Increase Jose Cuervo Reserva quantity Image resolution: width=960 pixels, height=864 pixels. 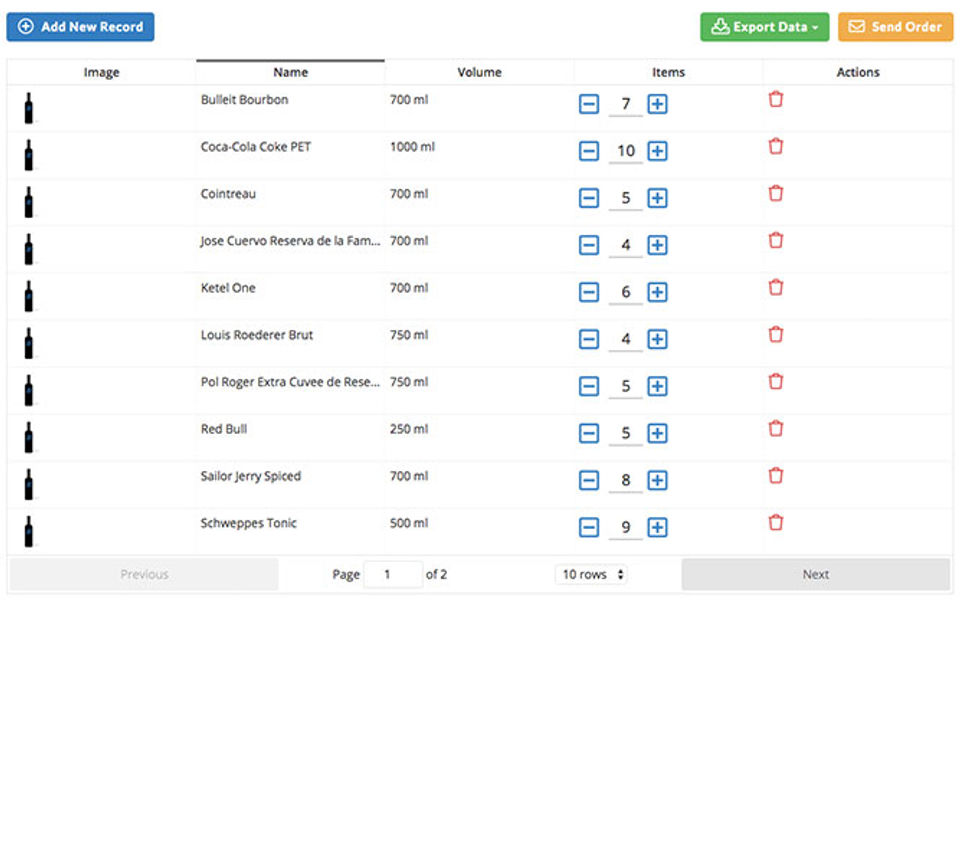tap(657, 246)
